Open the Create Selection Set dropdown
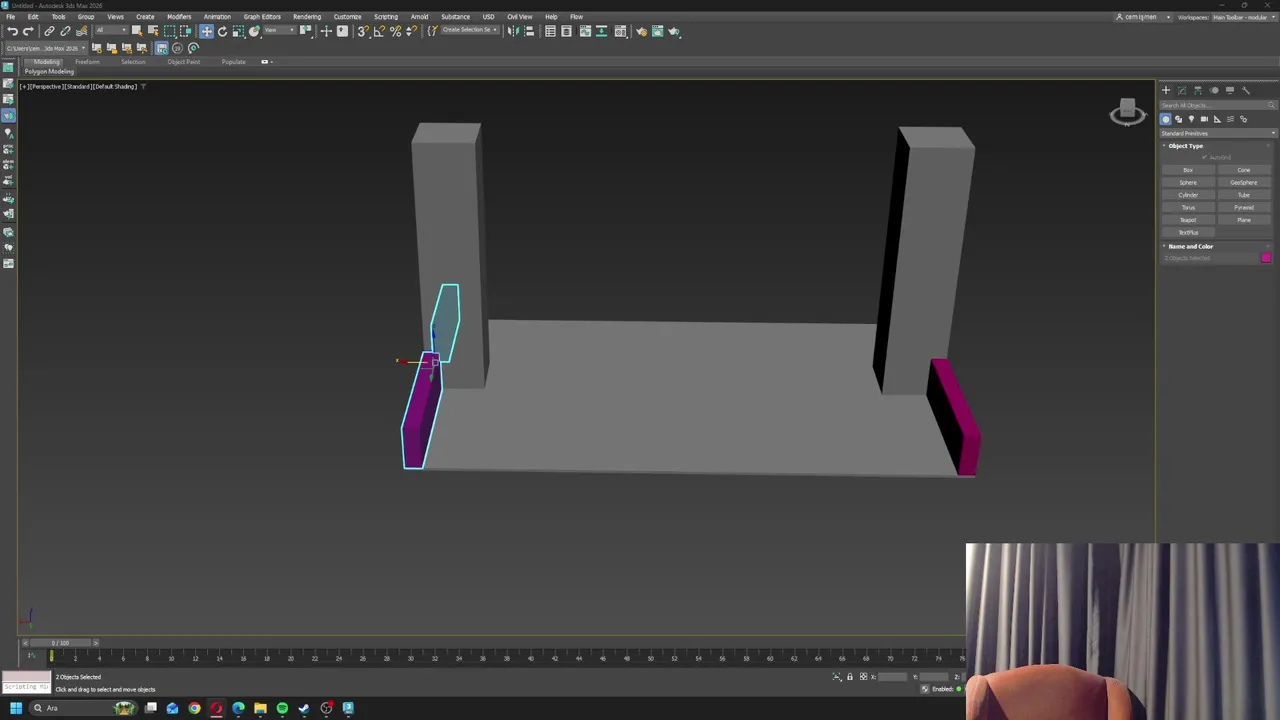 471,31
